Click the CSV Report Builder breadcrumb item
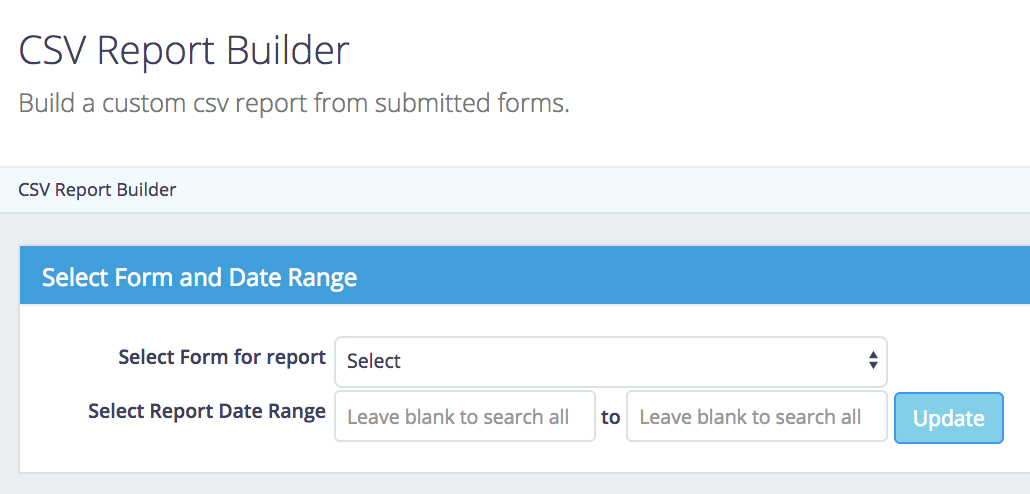 click(x=97, y=189)
